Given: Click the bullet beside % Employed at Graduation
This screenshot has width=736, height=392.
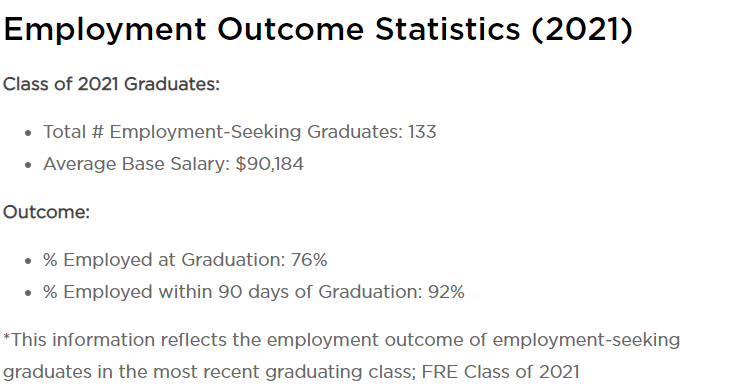Looking at the screenshot, I should pos(28,261).
